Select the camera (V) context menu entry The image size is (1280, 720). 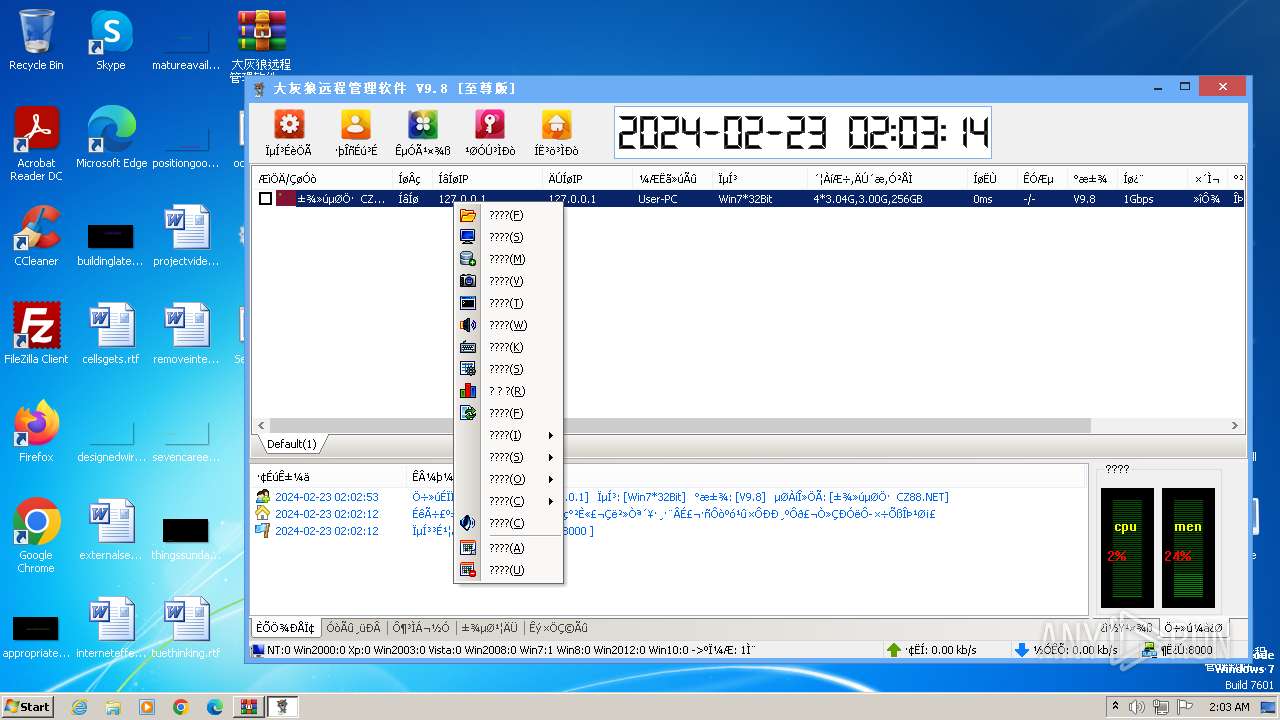coord(508,281)
